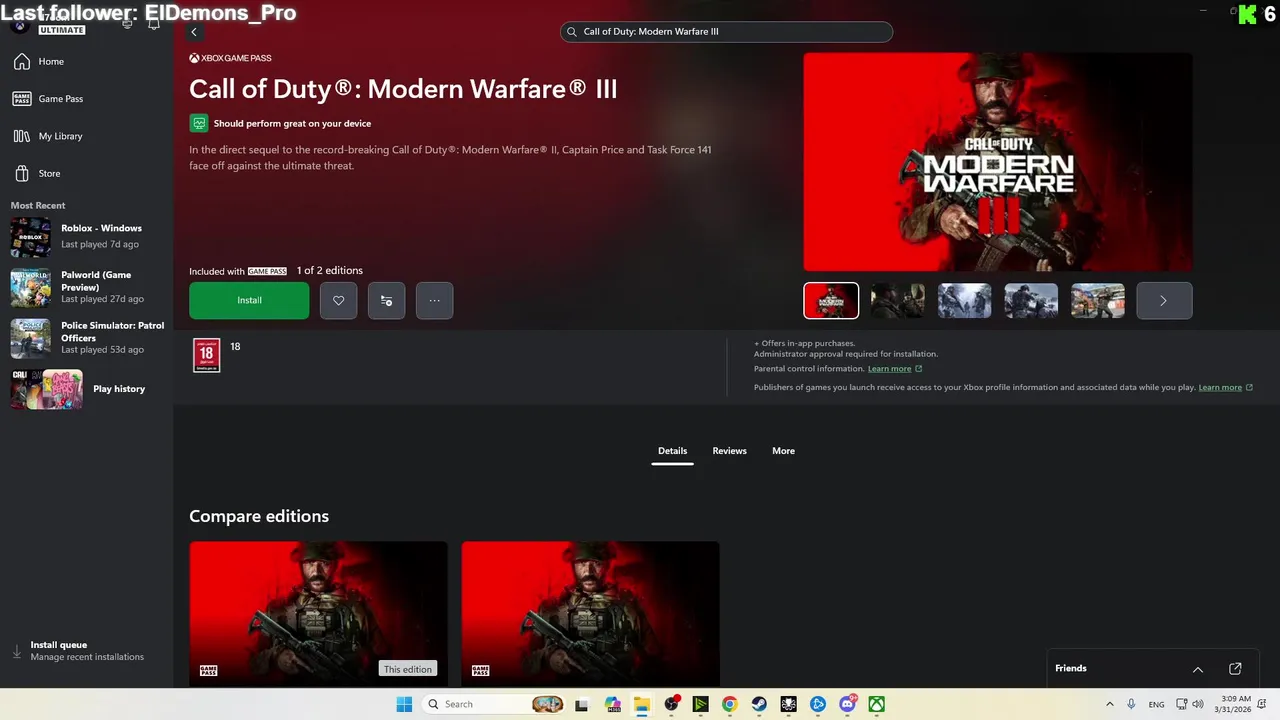Image resolution: width=1280 pixels, height=720 pixels.
Task: Open the Windows Start menu
Action: tap(404, 704)
